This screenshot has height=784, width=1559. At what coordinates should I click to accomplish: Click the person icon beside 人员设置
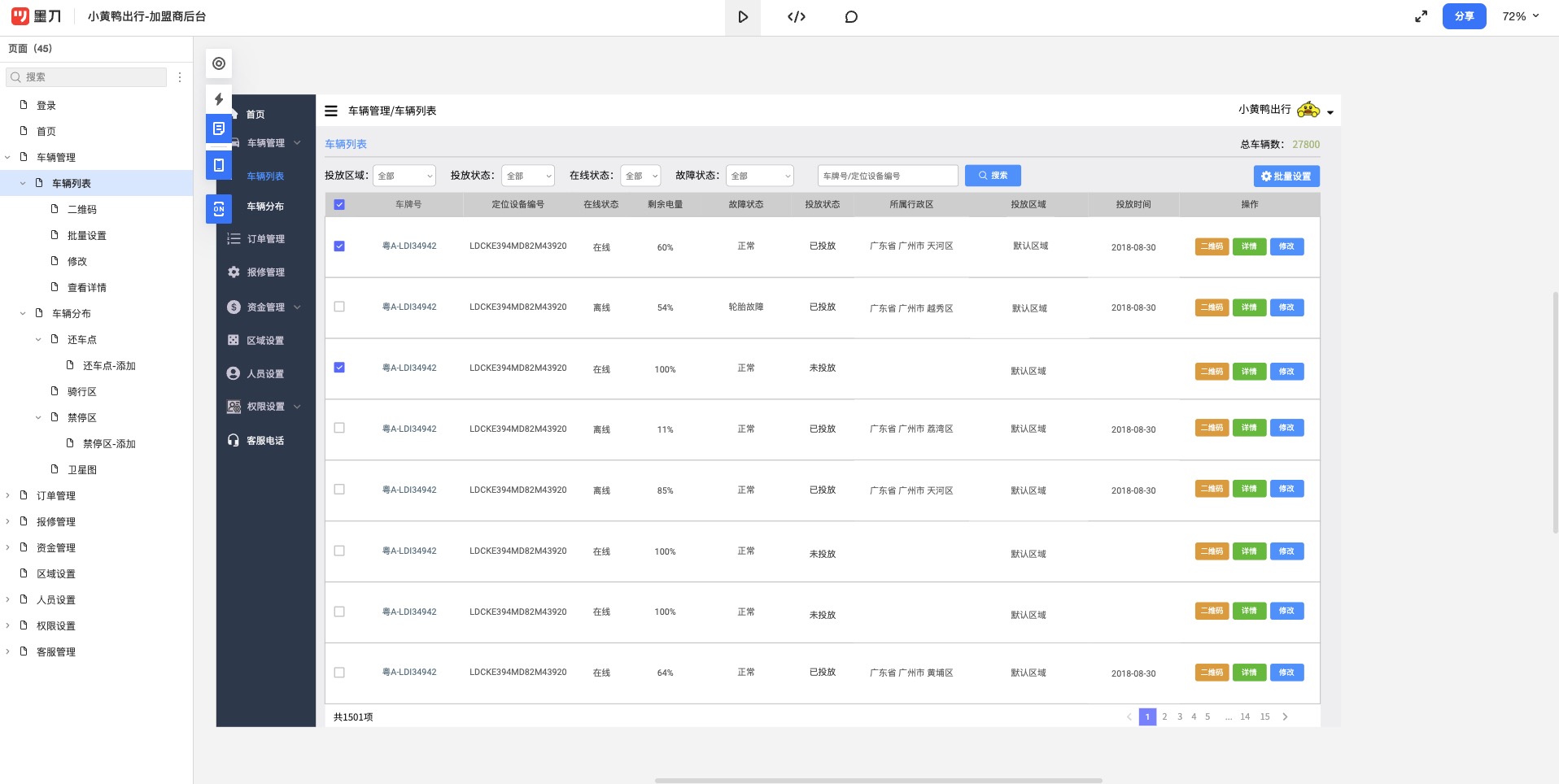tap(234, 373)
